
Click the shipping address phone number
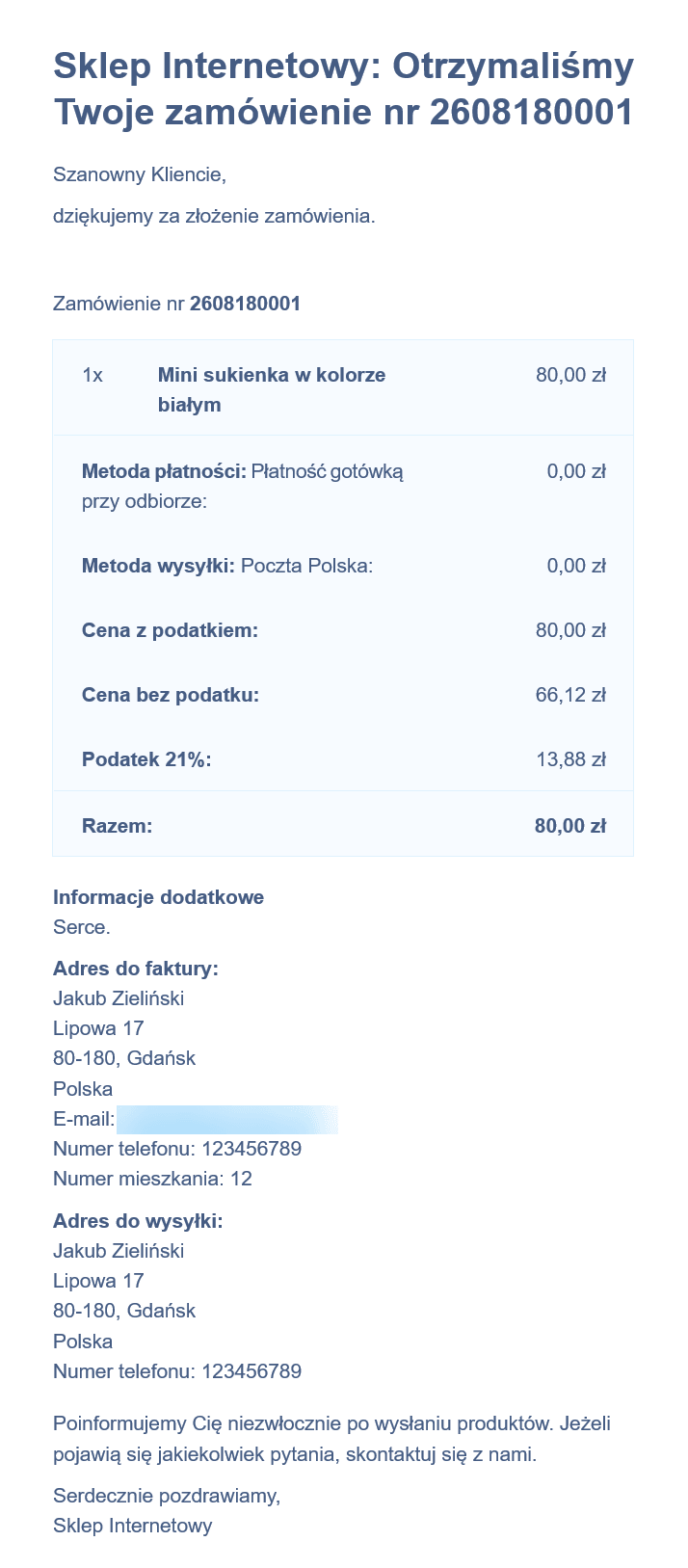(x=251, y=1371)
